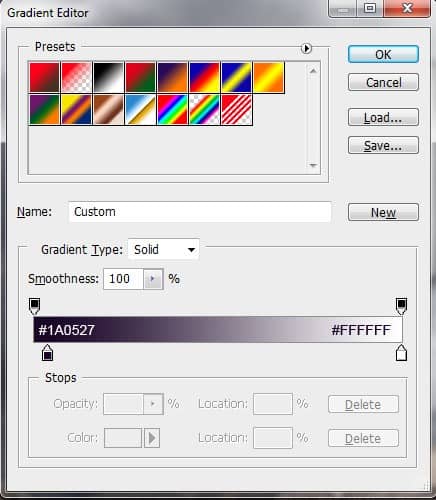Click the Load... button
The height and width of the screenshot is (500, 436).
click(x=383, y=117)
